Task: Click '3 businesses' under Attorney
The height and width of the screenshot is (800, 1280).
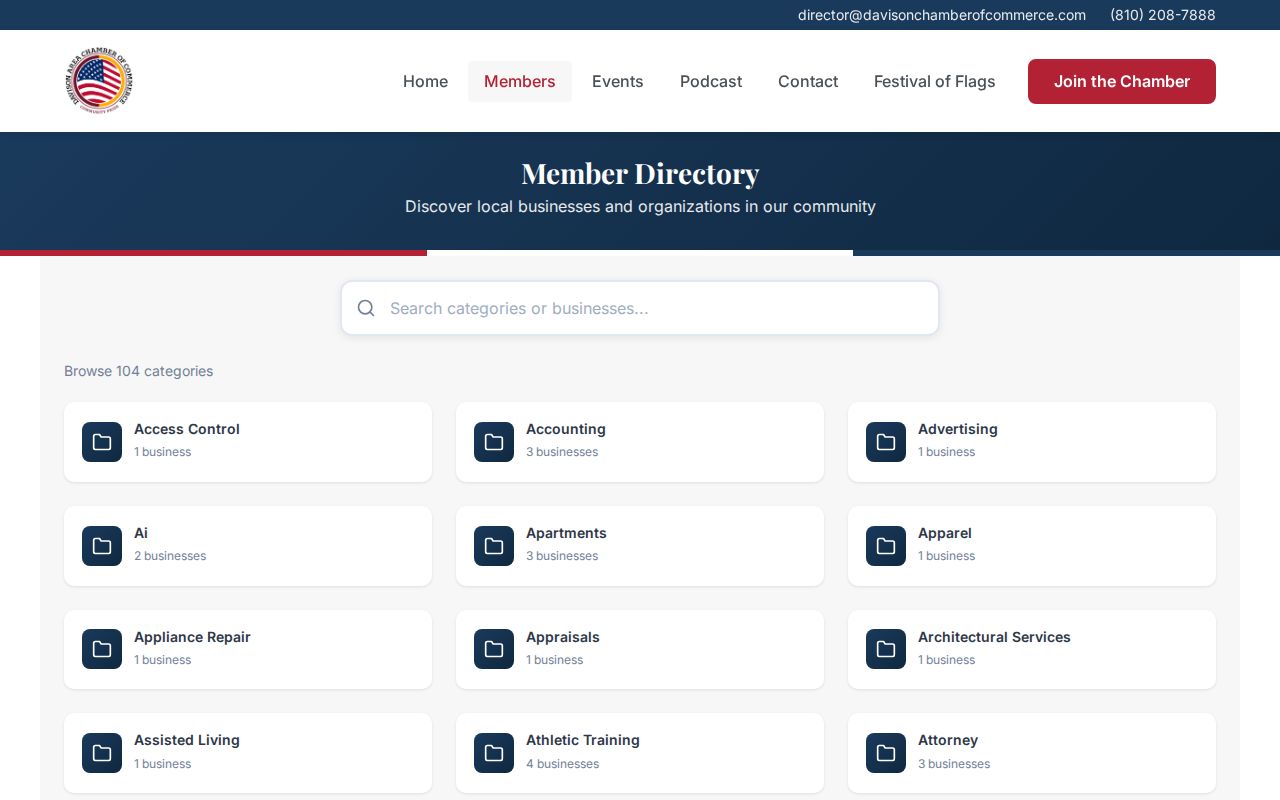Action: [x=954, y=764]
